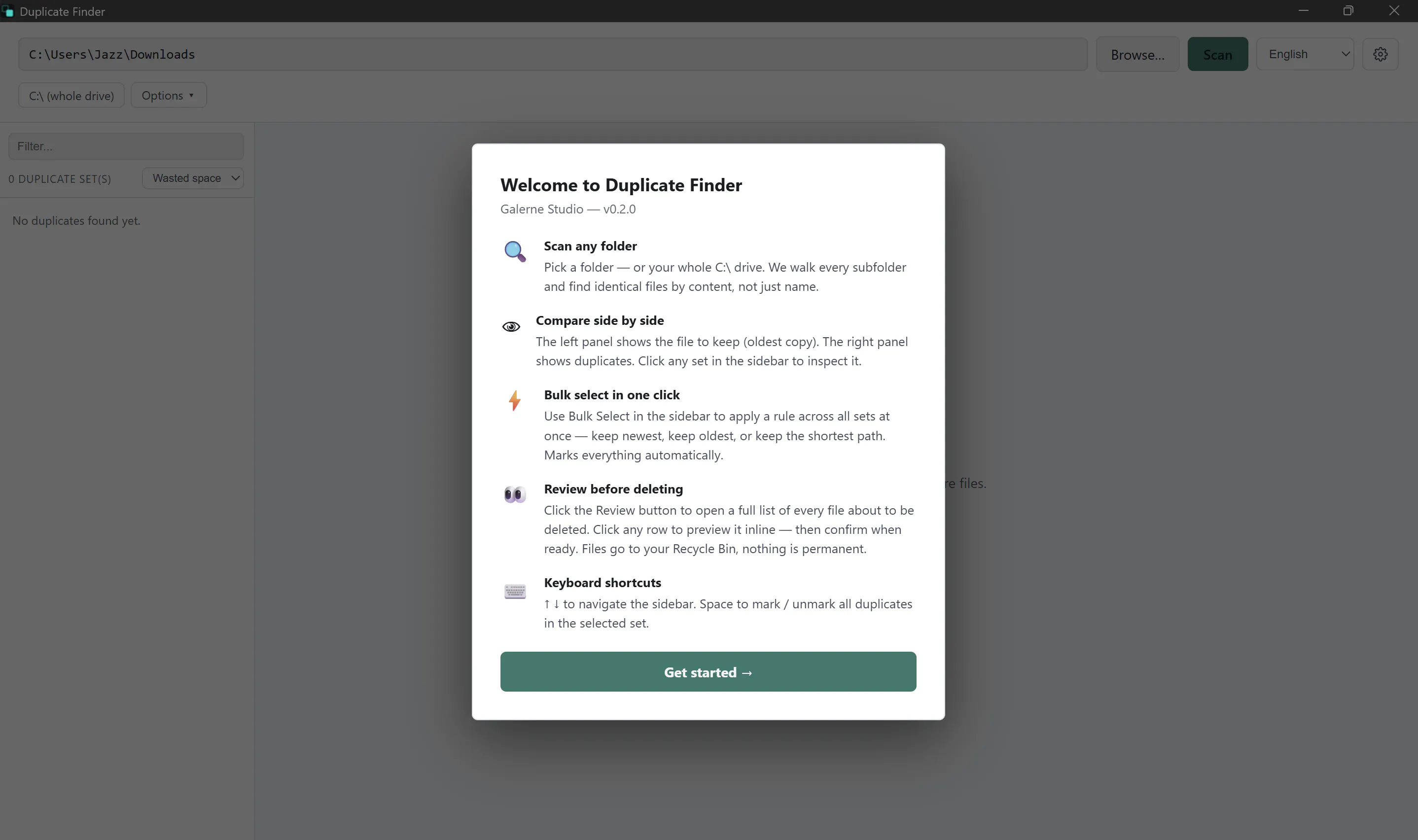
Task: Click the Duplicate Finder app icon in title bar
Action: pyautogui.click(x=8, y=11)
